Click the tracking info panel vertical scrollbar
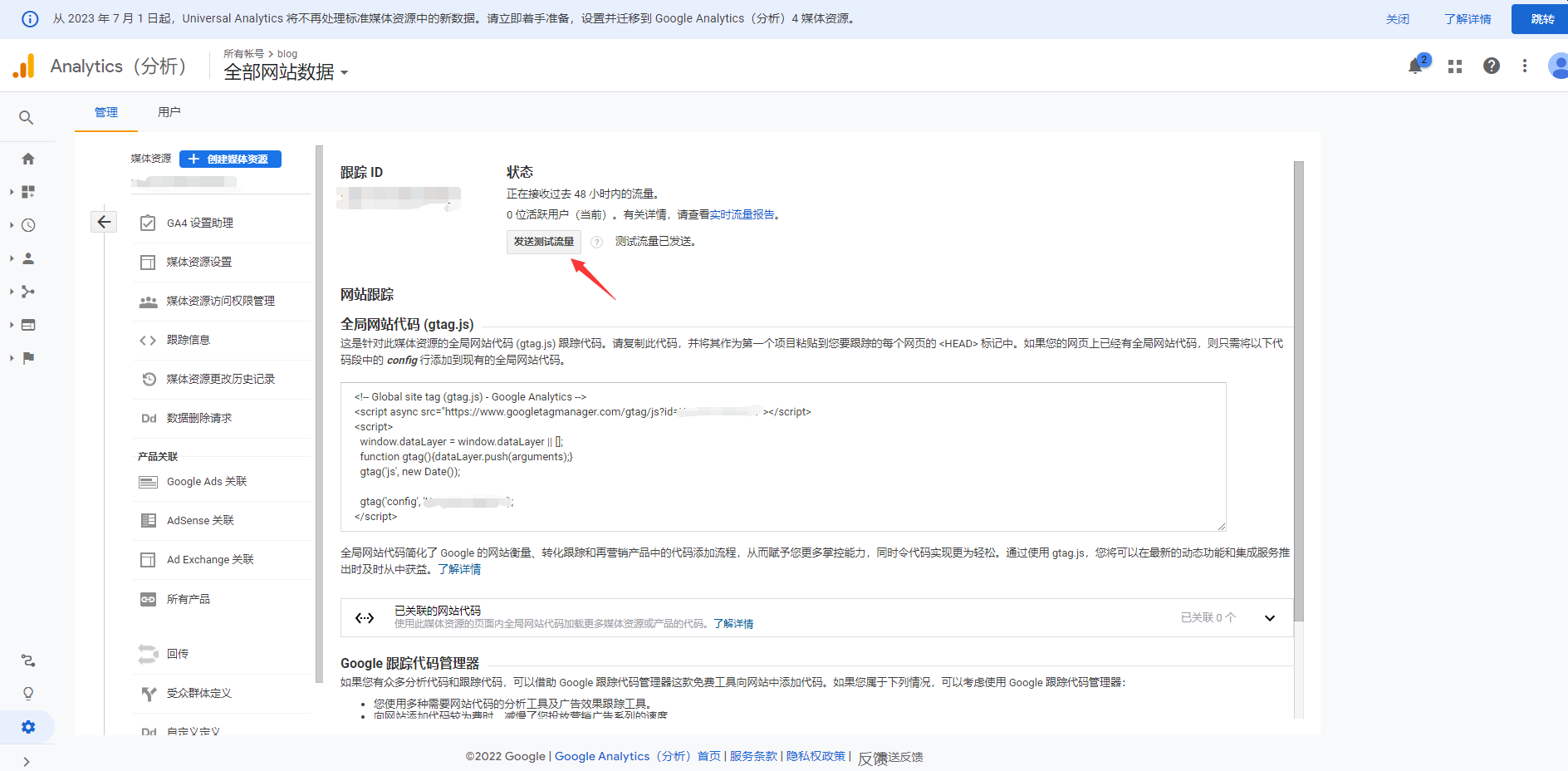1568x771 pixels. 1299,390
